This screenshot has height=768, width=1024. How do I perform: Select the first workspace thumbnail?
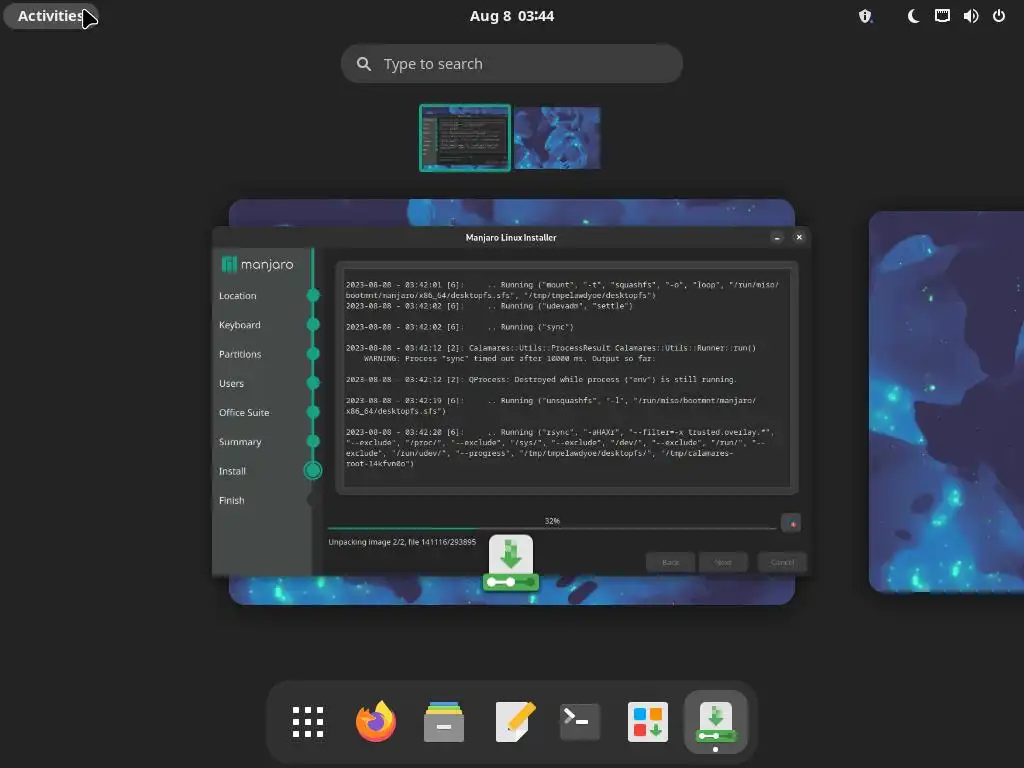(464, 138)
